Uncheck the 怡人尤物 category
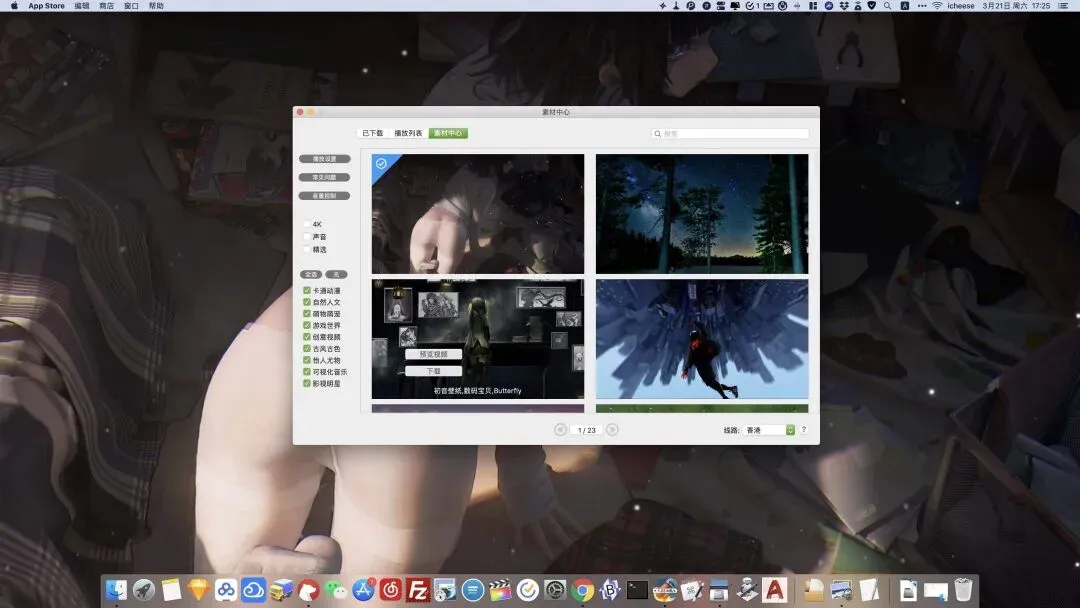 [x=307, y=360]
